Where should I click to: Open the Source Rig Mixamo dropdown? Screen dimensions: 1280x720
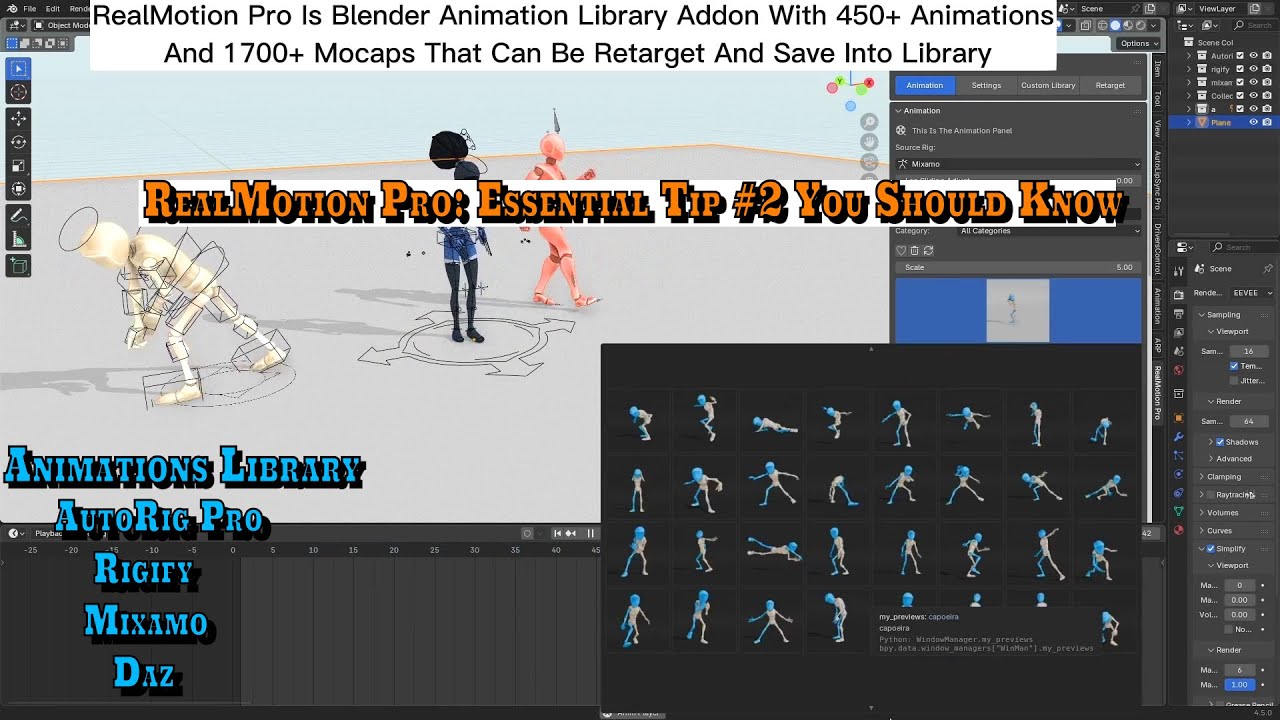coord(1017,164)
